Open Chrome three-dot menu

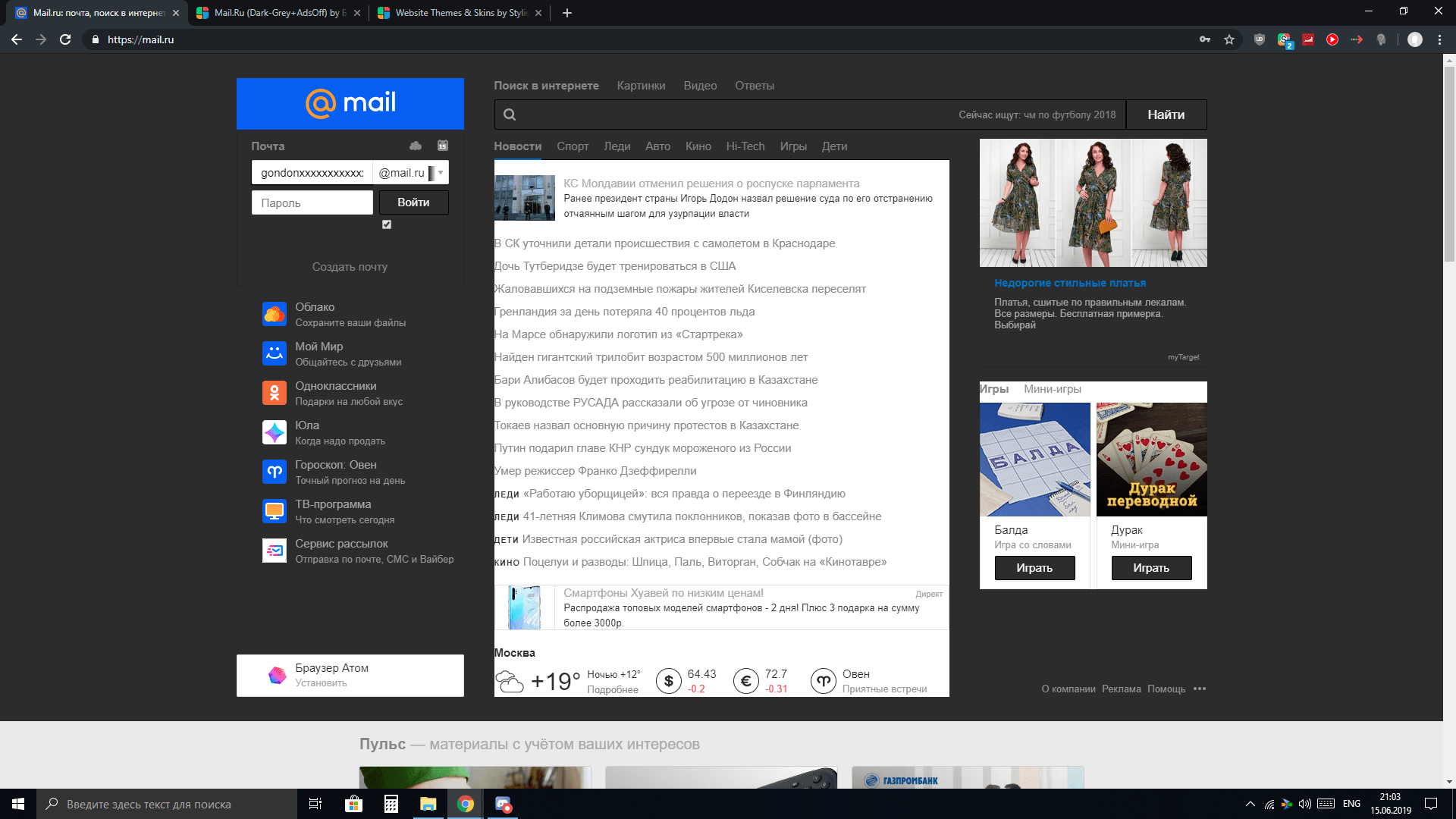[1439, 39]
